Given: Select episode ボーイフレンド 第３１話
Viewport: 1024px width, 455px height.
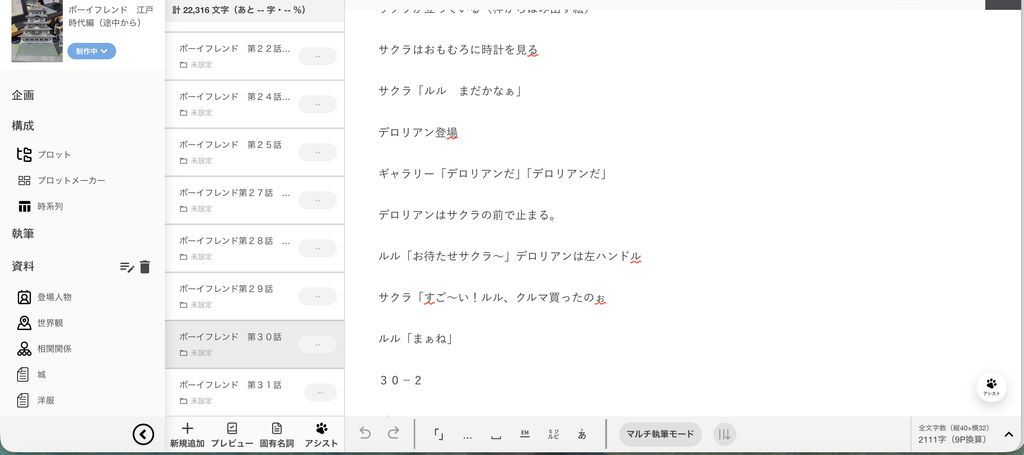Looking at the screenshot, I should coord(255,392).
